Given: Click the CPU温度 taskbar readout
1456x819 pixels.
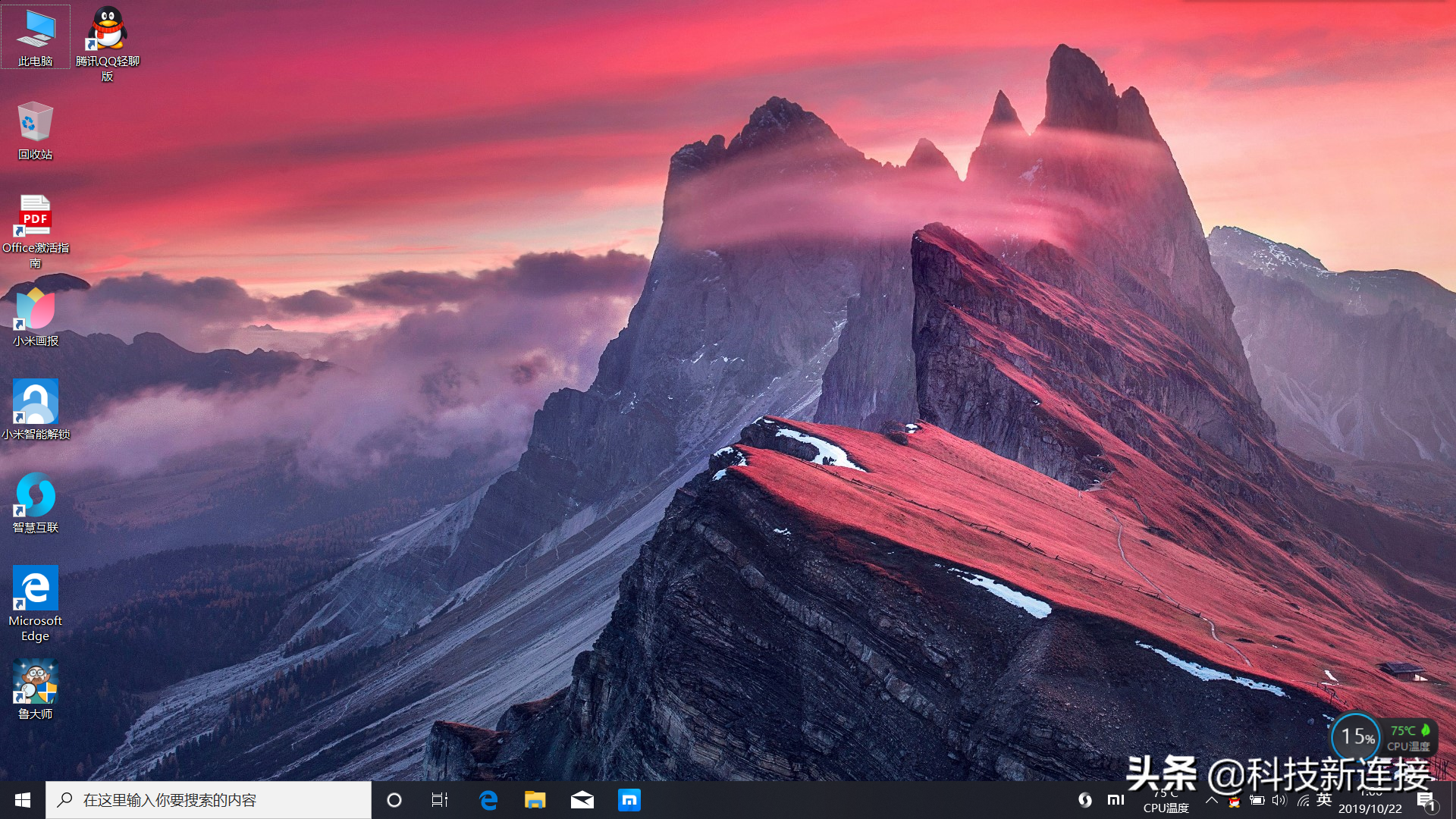Looking at the screenshot, I should (1166, 802).
